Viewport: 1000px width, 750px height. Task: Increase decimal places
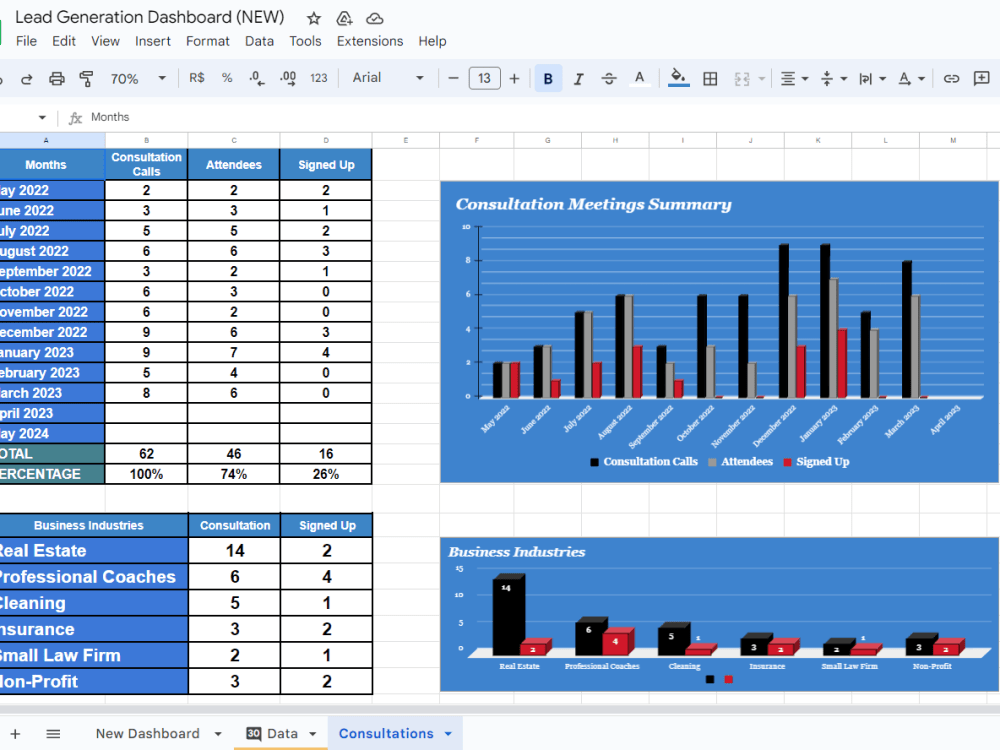click(288, 78)
